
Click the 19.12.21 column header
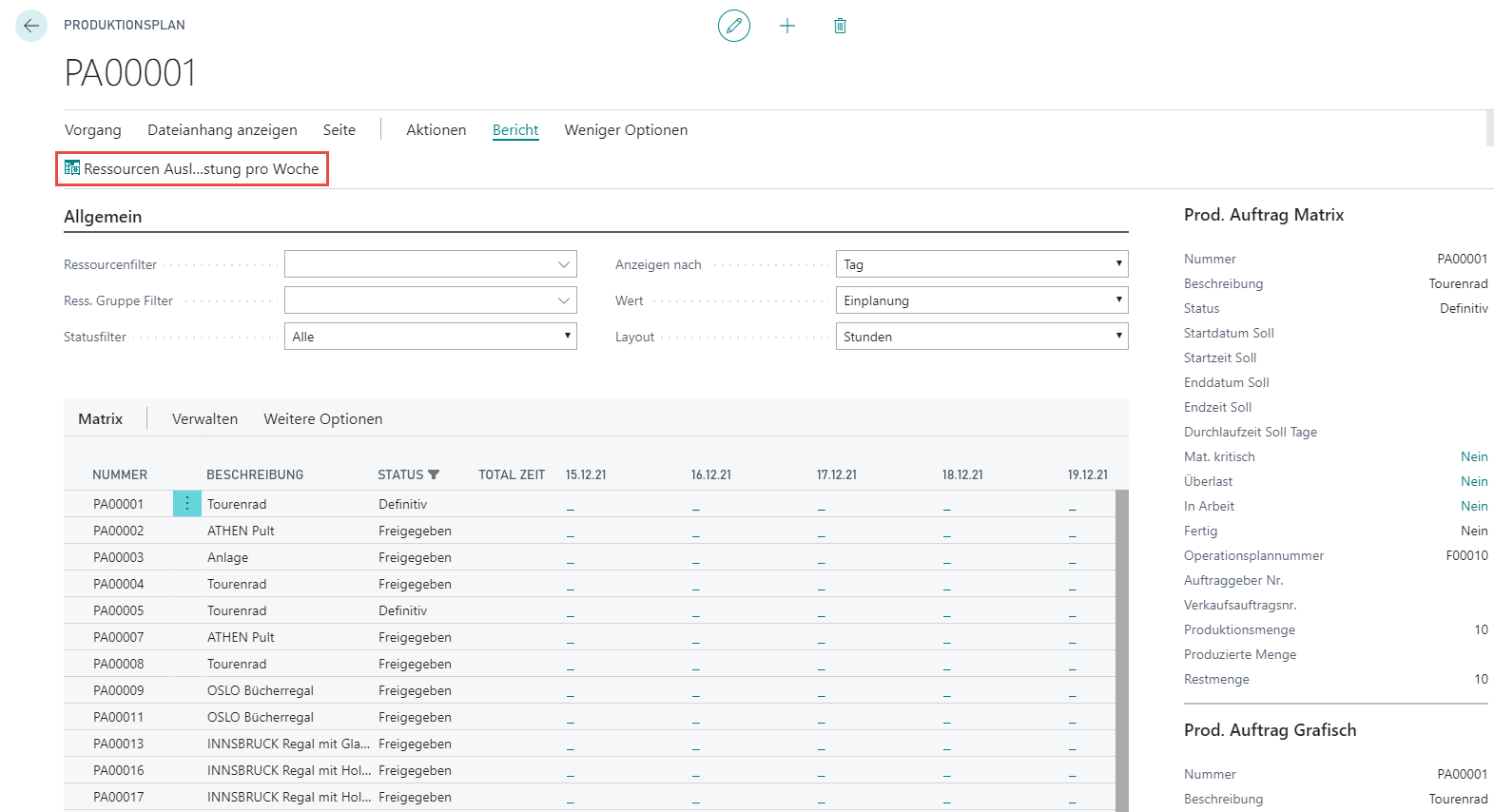point(1088,474)
